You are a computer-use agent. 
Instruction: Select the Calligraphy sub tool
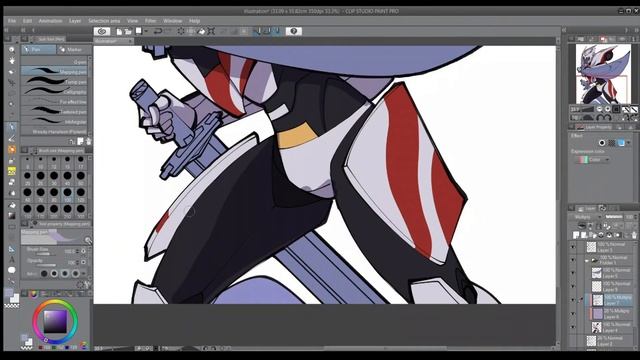54,91
